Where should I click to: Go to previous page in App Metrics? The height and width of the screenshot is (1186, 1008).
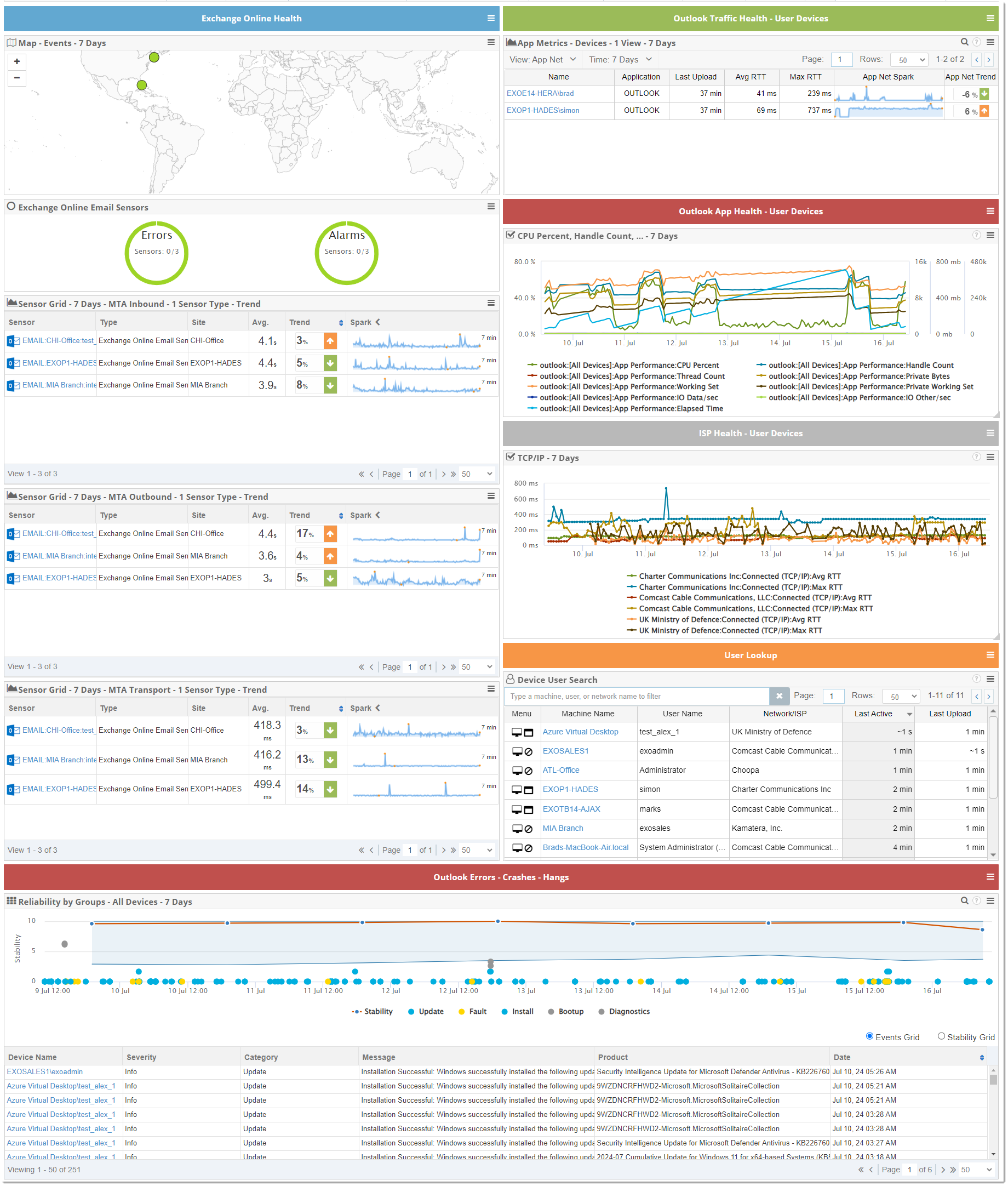(x=977, y=59)
